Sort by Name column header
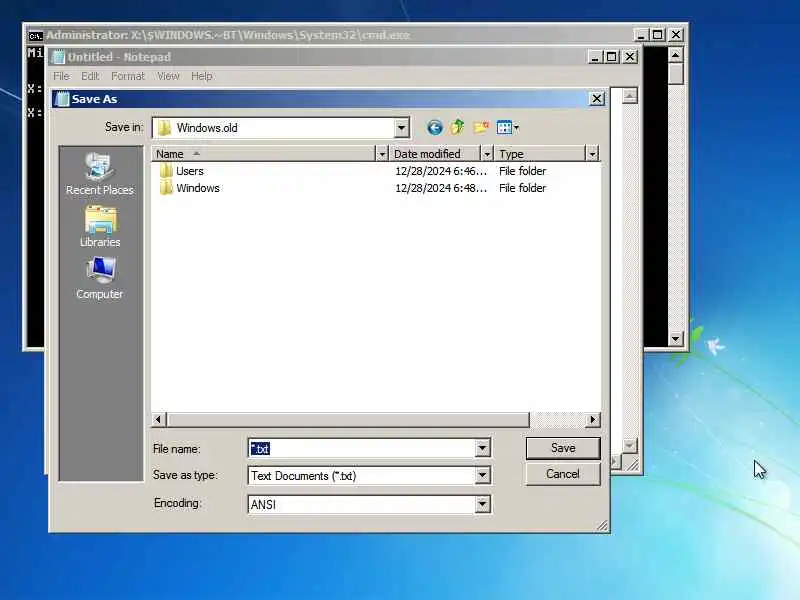This screenshot has width=800, height=600. pyautogui.click(x=263, y=154)
